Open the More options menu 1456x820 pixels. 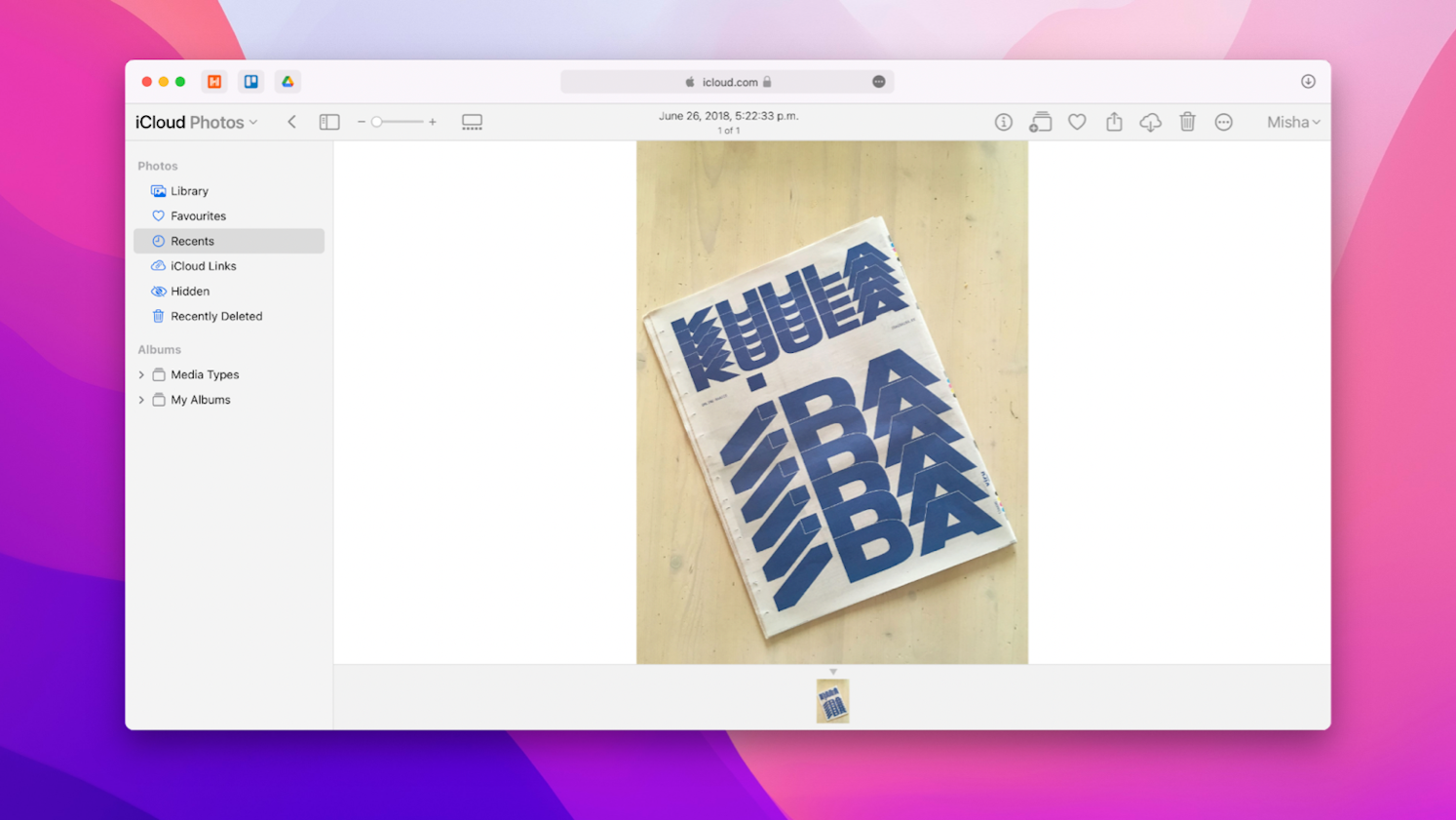click(1224, 122)
